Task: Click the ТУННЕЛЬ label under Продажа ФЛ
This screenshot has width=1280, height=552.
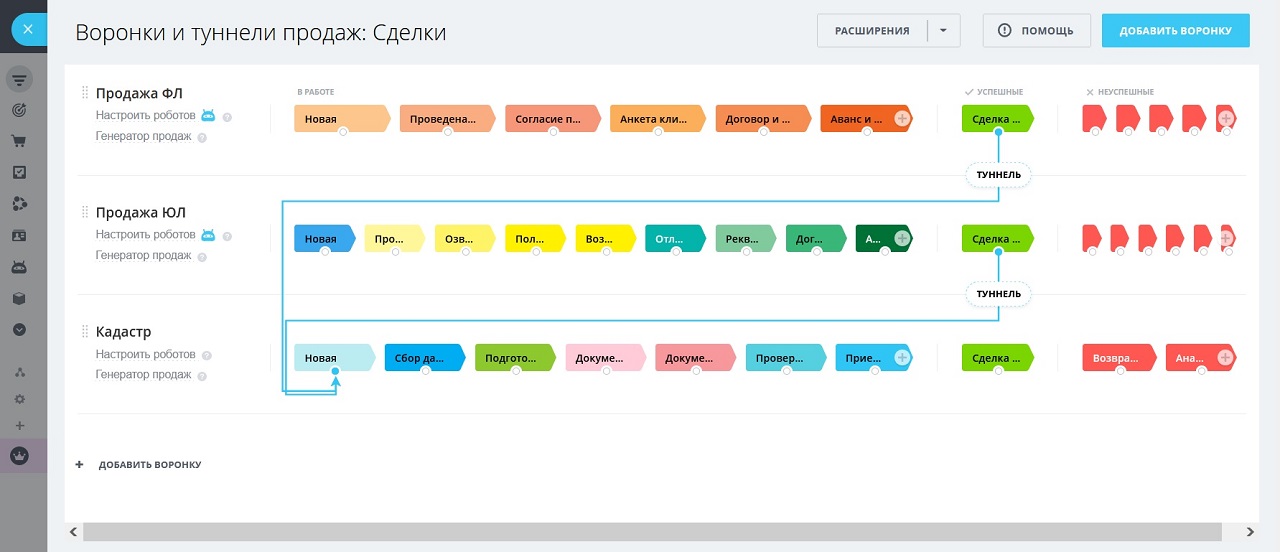Action: pyautogui.click(x=998, y=175)
